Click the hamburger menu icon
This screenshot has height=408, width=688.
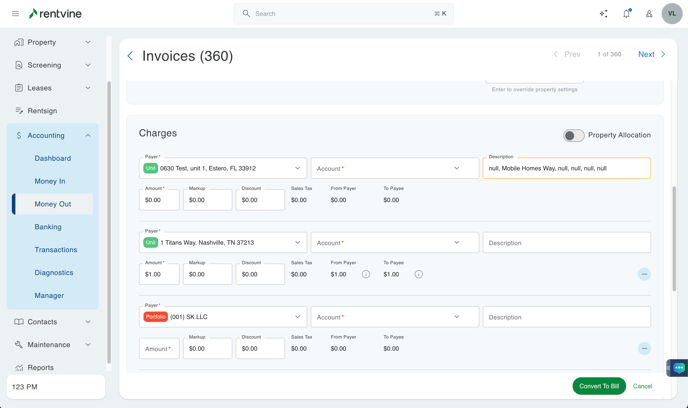click(15, 14)
